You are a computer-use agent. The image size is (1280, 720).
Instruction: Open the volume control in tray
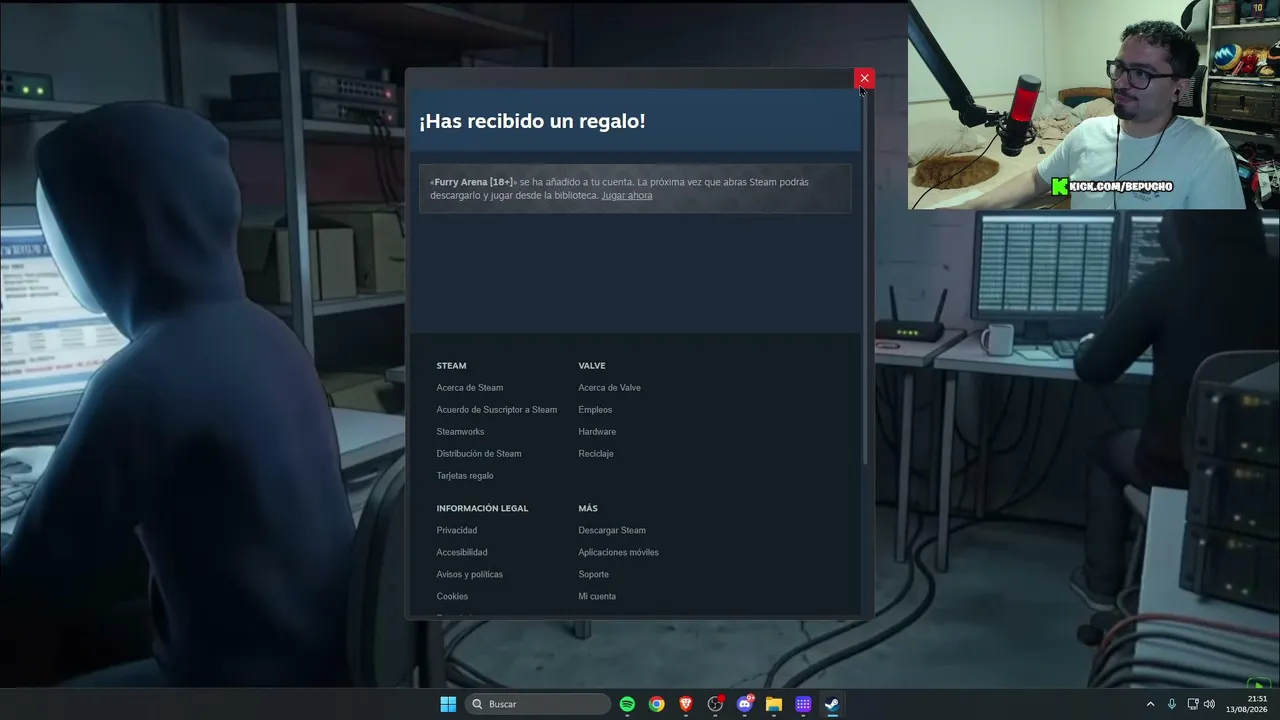click(1209, 704)
